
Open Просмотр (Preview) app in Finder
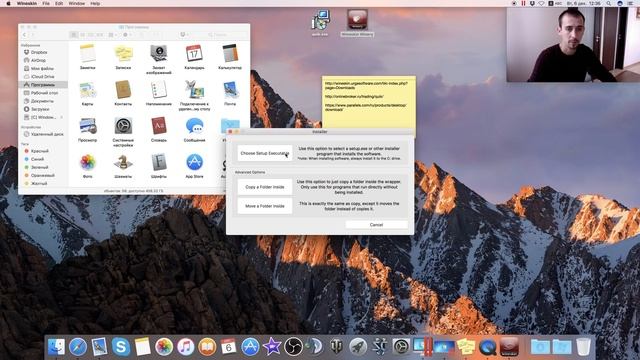click(87, 129)
